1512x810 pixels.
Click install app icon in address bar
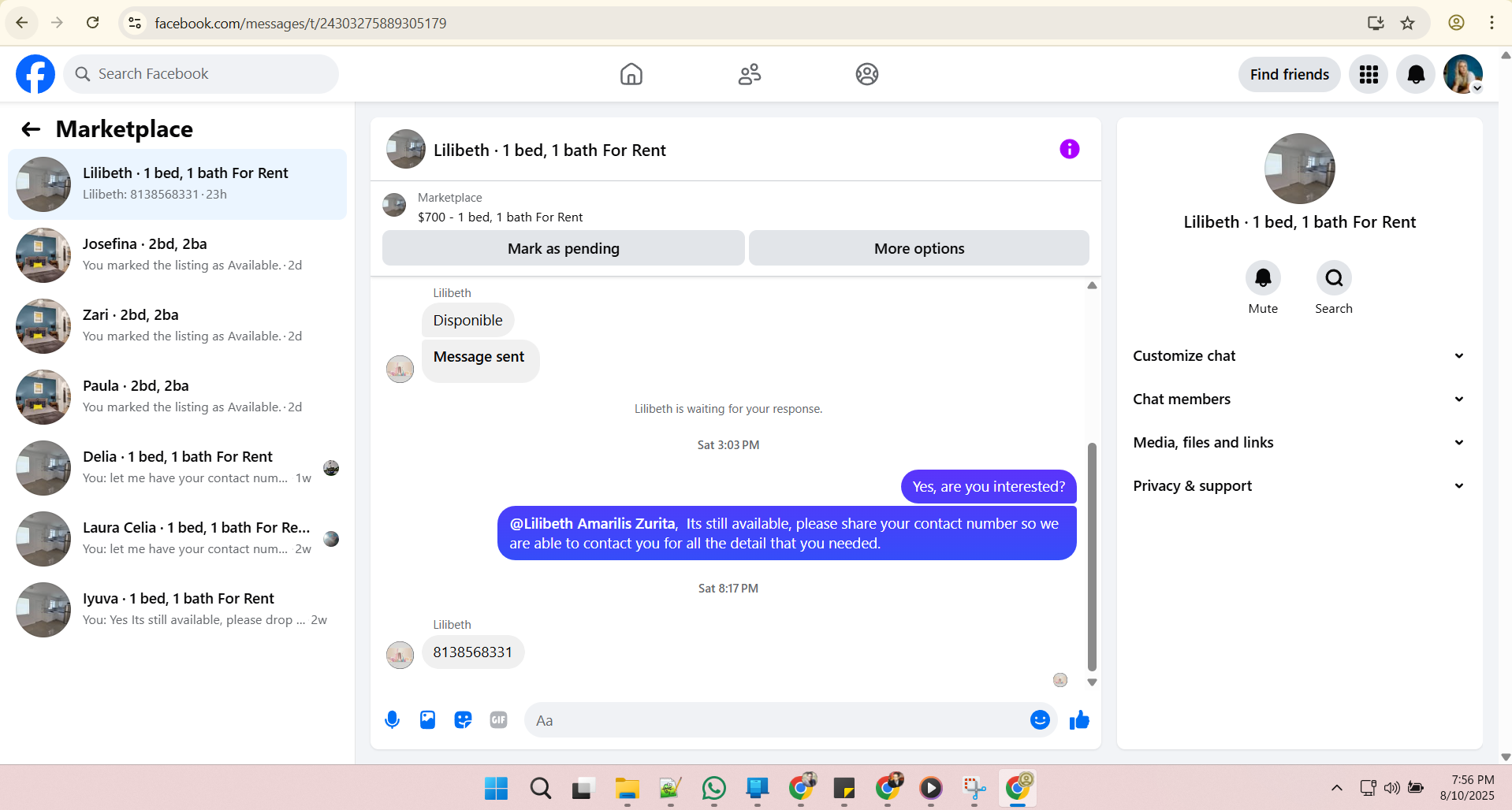[1376, 23]
